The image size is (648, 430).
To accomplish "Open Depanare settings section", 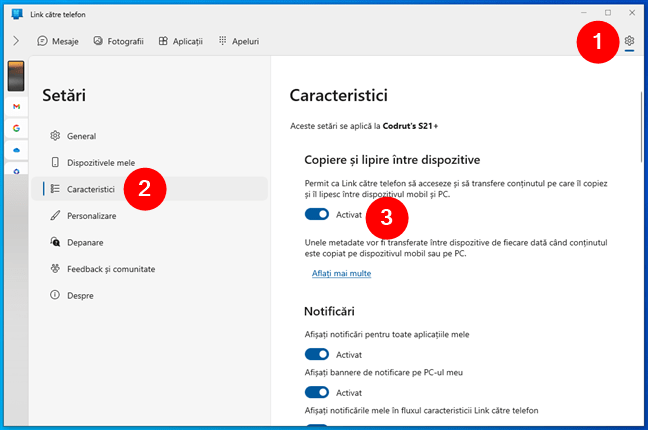I will coord(150,242).
